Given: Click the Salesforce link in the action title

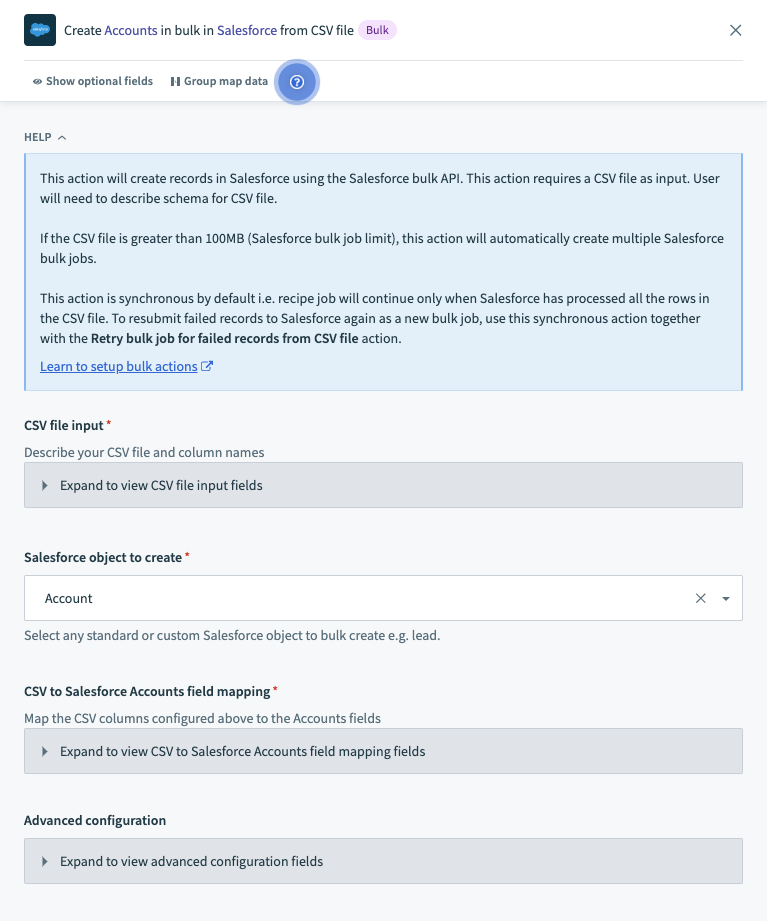Looking at the screenshot, I should [x=246, y=30].
